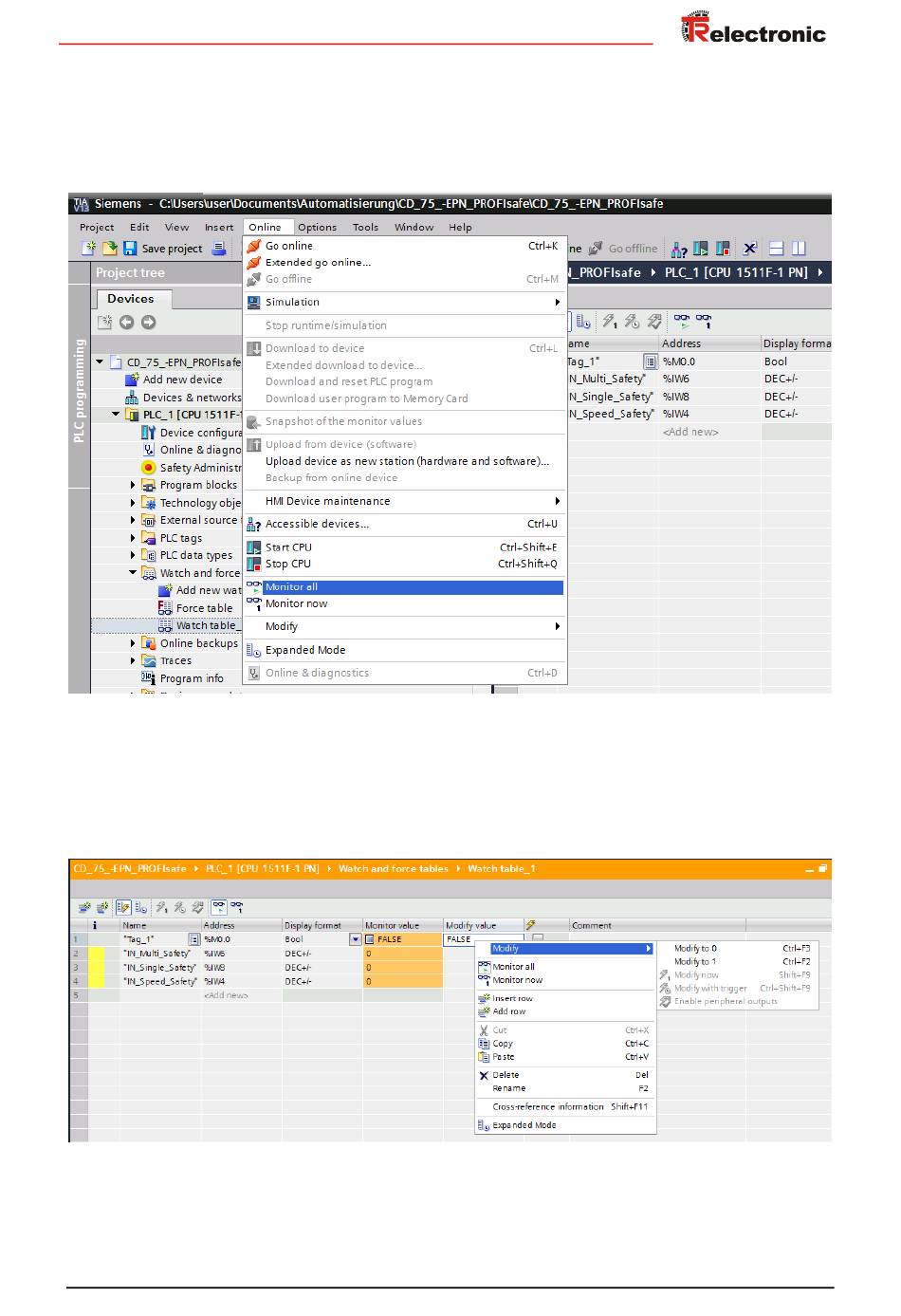Expand the Technology objects node
Viewport: 901px width, 1316px height.
point(133,503)
